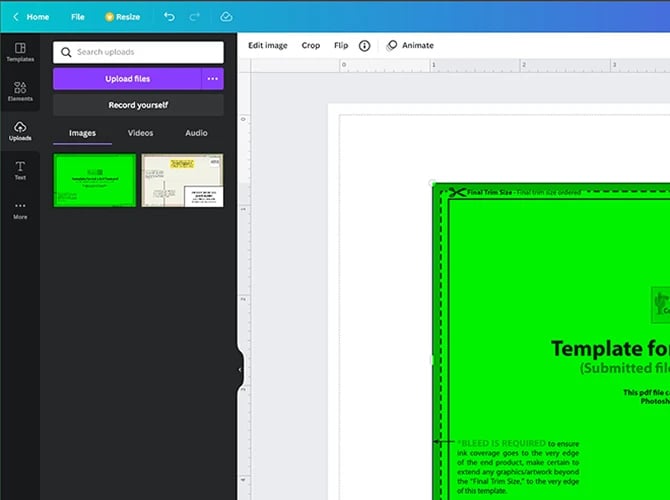
Task: Click the cloud save status icon
Action: (226, 17)
